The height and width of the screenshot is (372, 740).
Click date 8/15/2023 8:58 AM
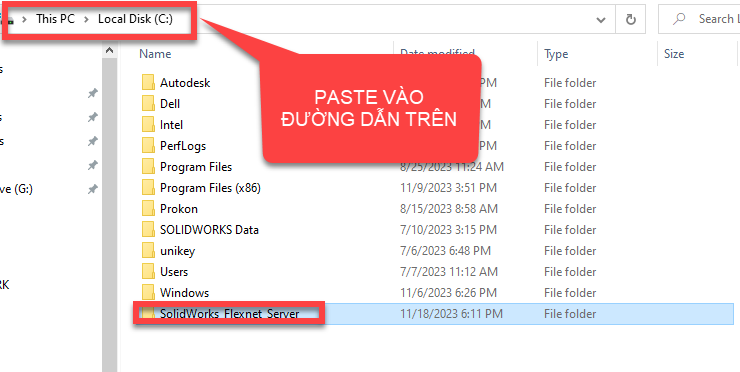coord(449,209)
